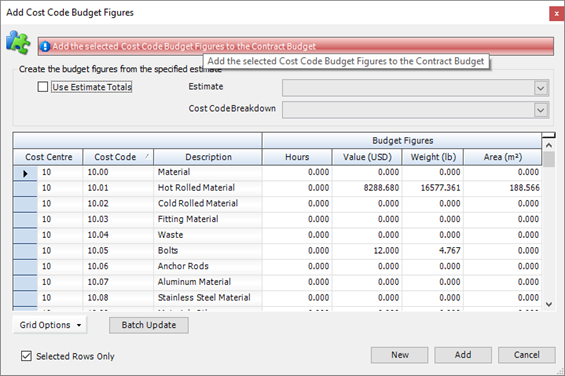This screenshot has width=565, height=376.
Task: Click cost code 10.06 cell
Action: [118, 266]
